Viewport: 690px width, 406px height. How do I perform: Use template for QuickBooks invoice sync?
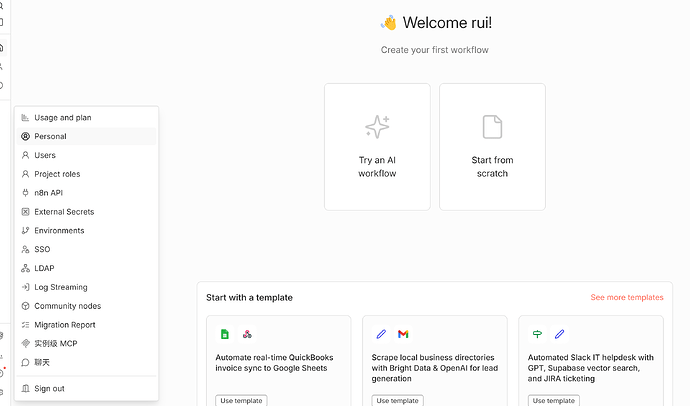coord(241,401)
